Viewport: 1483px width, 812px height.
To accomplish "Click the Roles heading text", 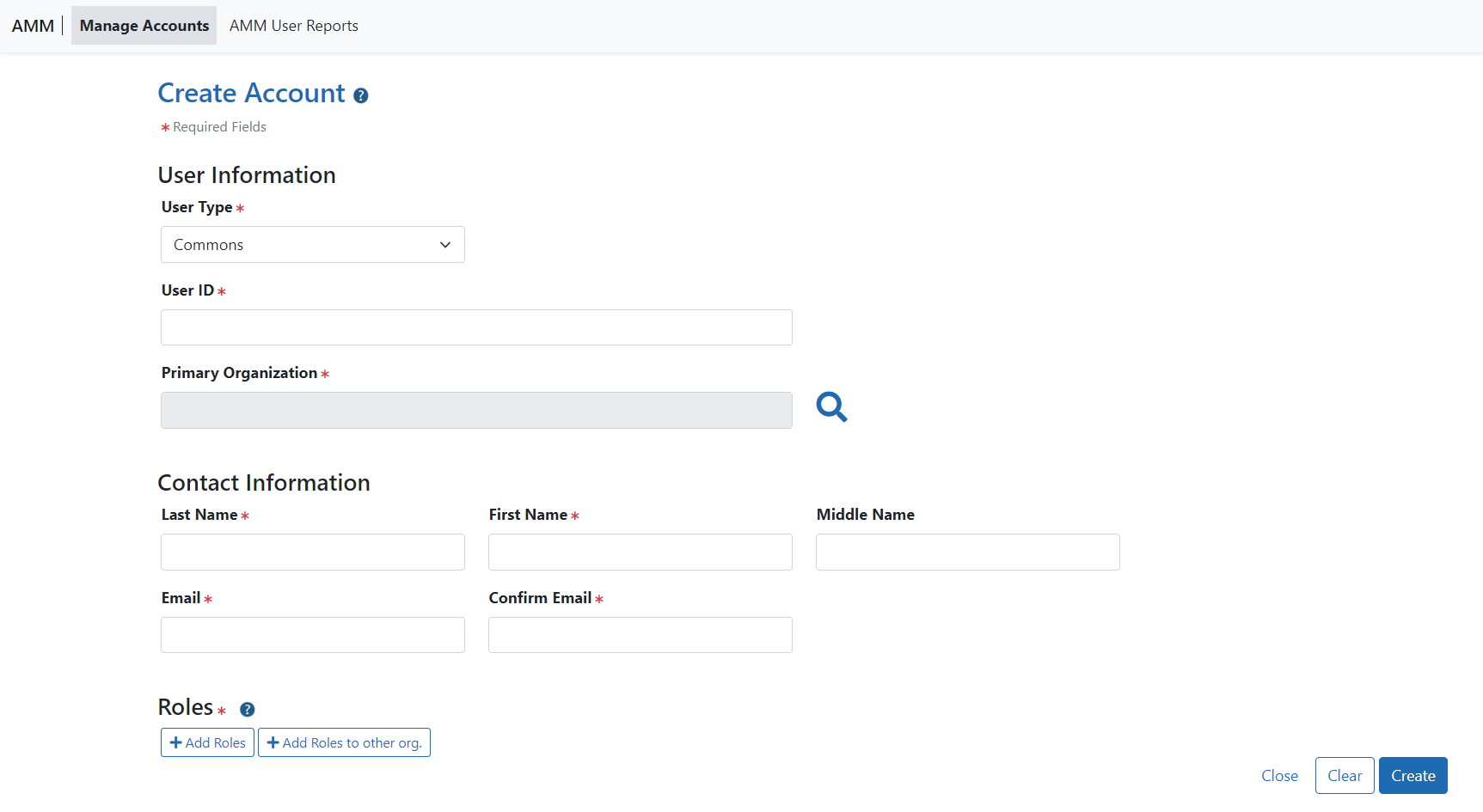I will 186,707.
